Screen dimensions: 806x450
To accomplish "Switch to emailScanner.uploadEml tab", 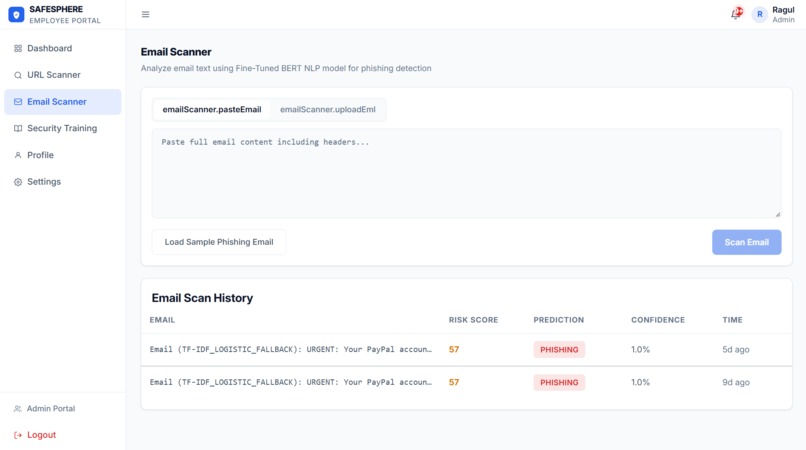I will (327, 110).
